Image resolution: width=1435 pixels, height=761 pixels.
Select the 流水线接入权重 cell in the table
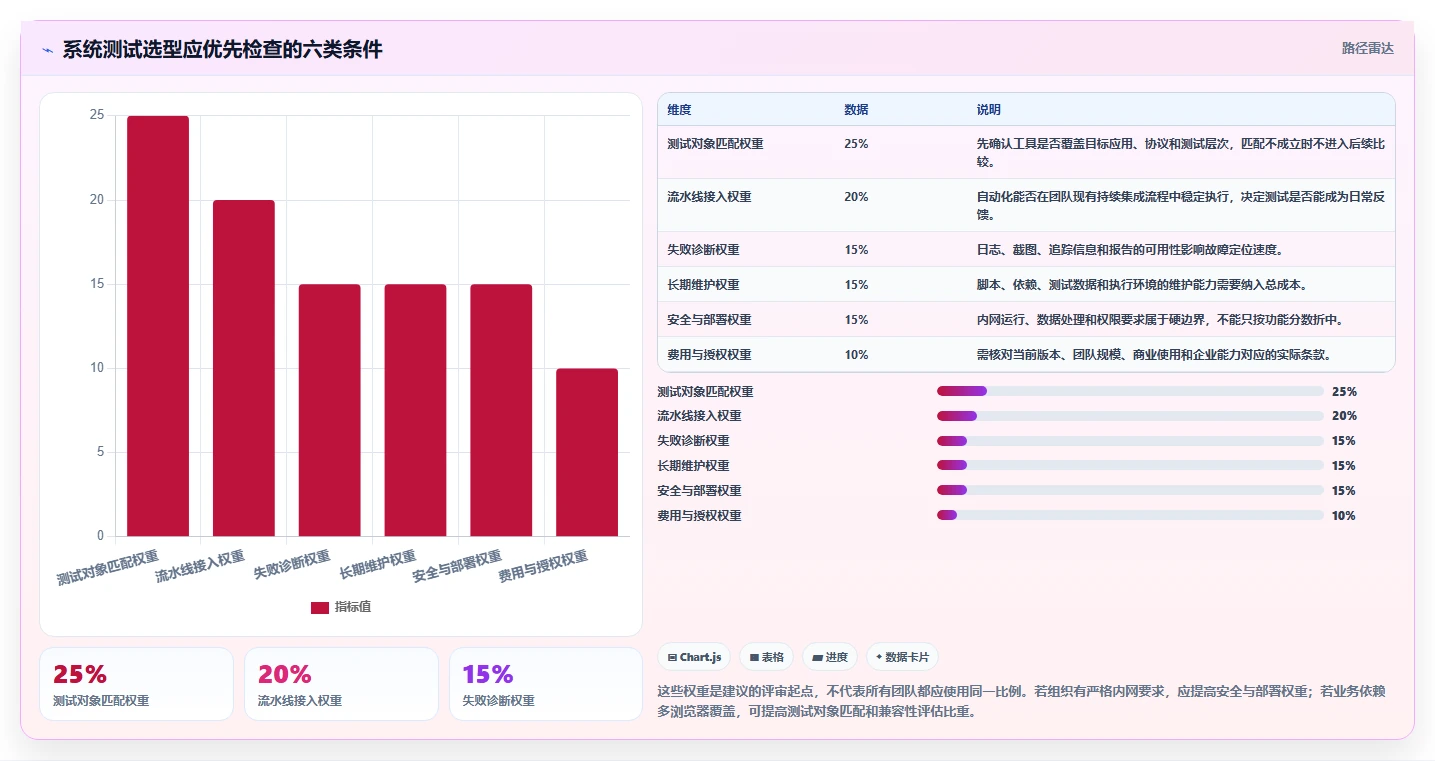[709, 197]
